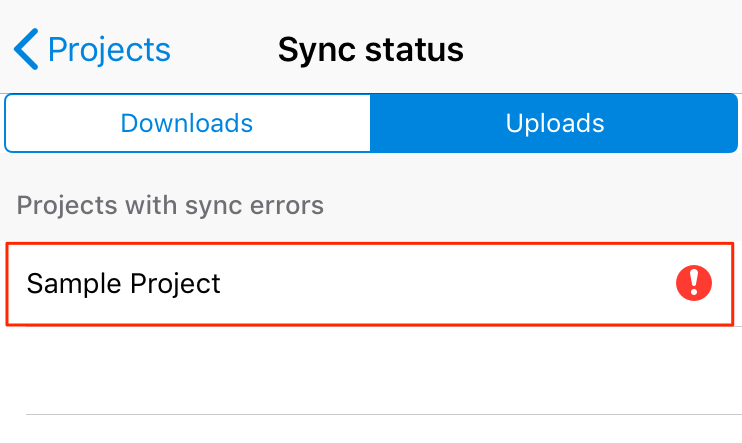The width and height of the screenshot is (742, 443).
Task: Select the Sample Project name text
Action: pos(123,284)
